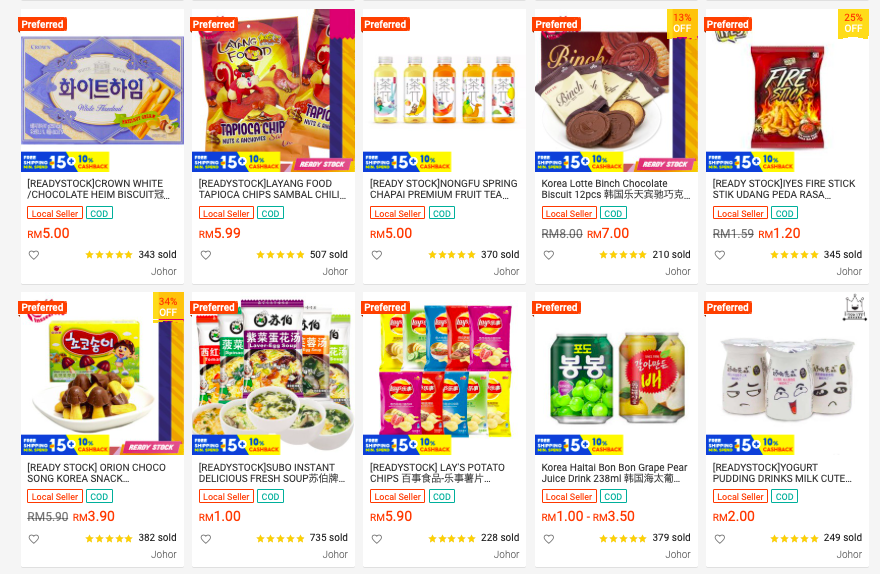This screenshot has height=574, width=880.
Task: Click COD tag on Yogurt Pudding Drinks
Action: coord(784,497)
